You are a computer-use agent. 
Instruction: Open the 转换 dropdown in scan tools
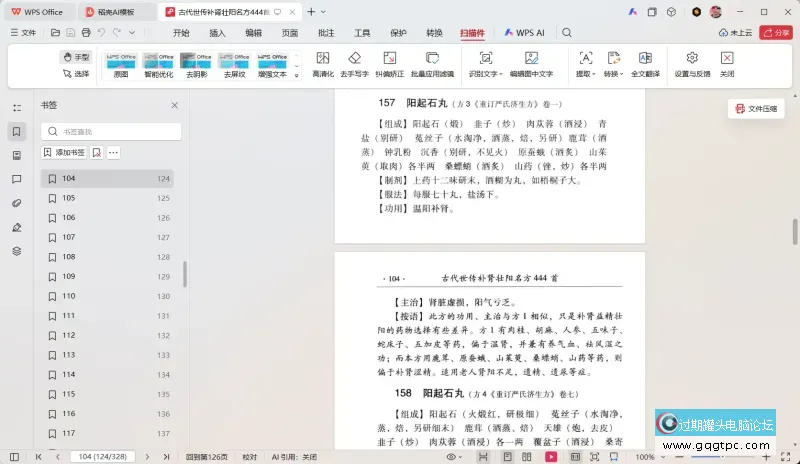(x=613, y=64)
